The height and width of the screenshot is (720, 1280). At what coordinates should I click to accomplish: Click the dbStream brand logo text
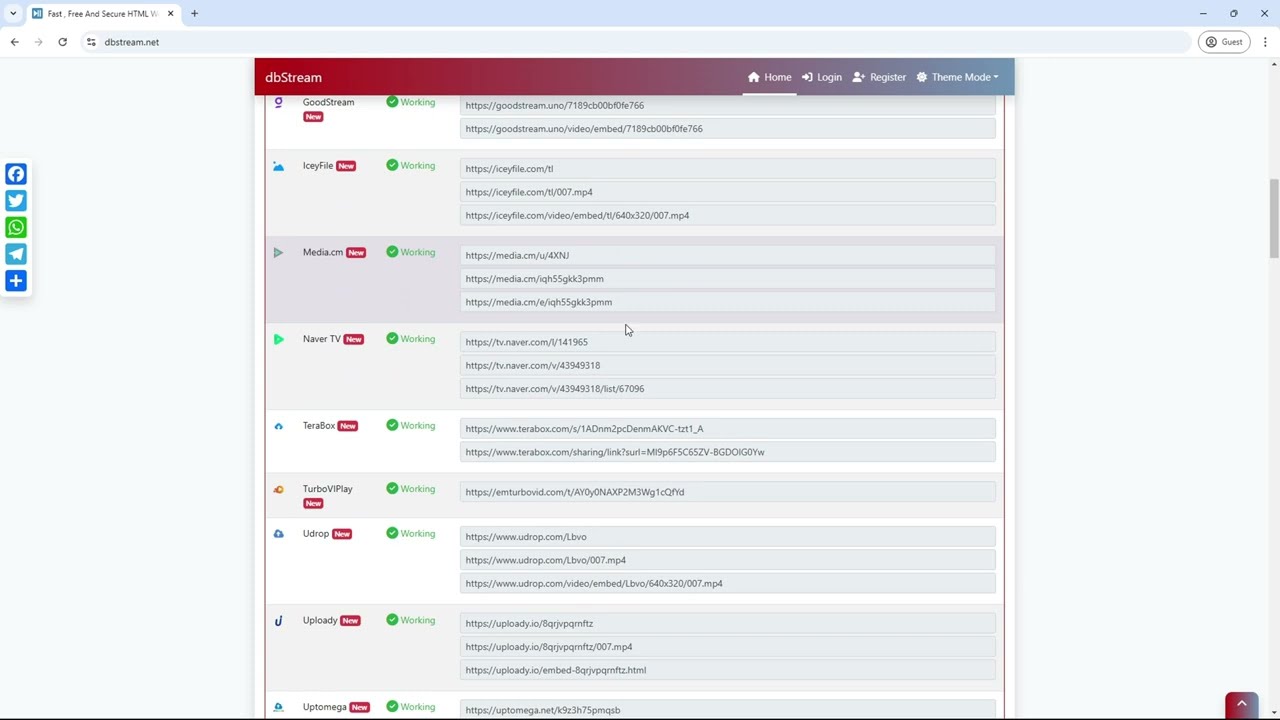pos(293,77)
